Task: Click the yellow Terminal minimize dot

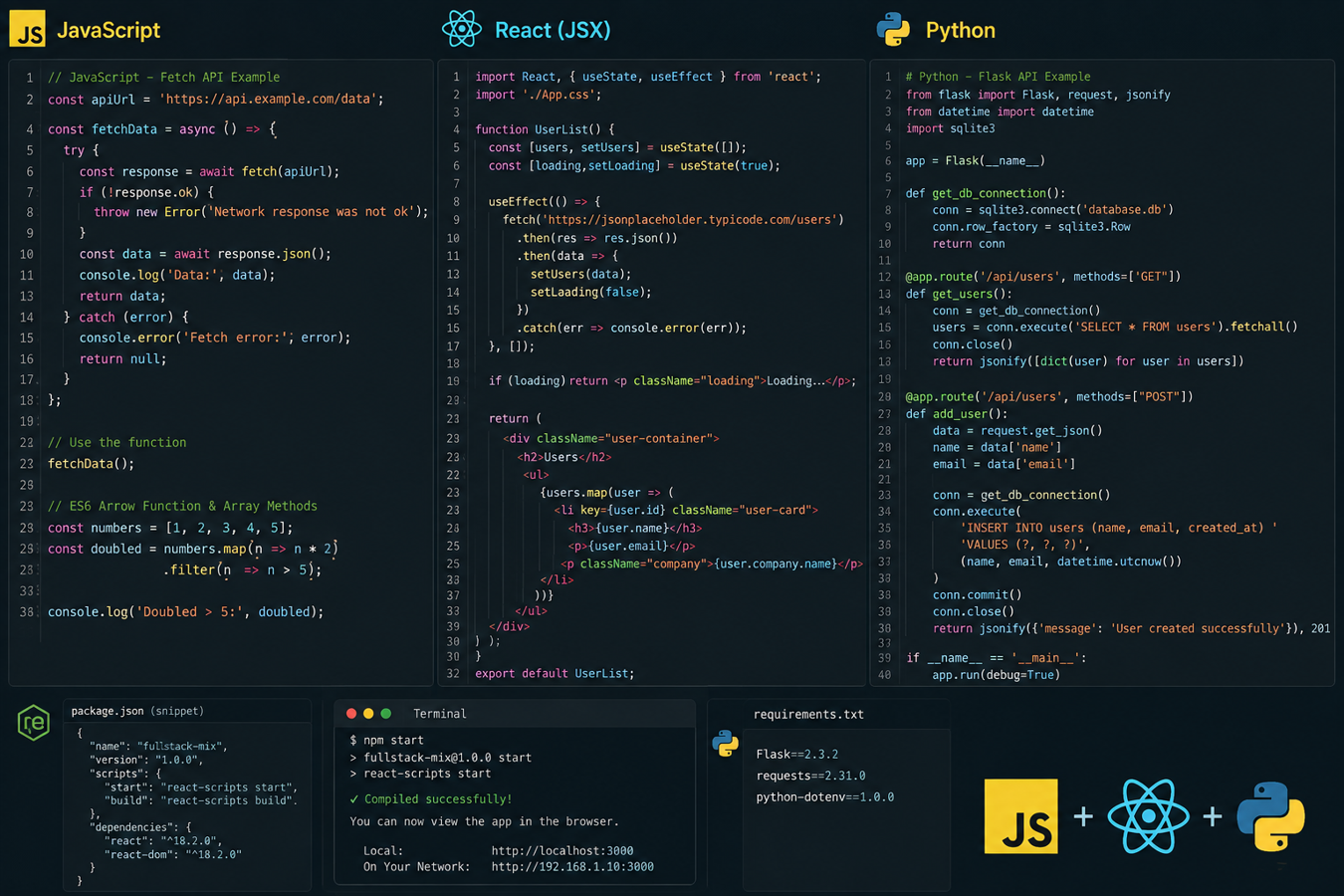Action: [368, 714]
